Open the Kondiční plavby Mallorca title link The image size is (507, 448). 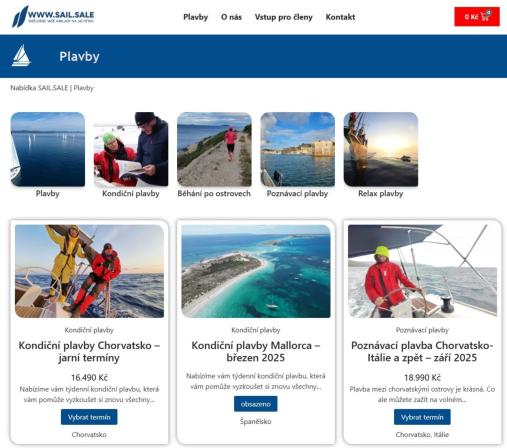tap(256, 351)
